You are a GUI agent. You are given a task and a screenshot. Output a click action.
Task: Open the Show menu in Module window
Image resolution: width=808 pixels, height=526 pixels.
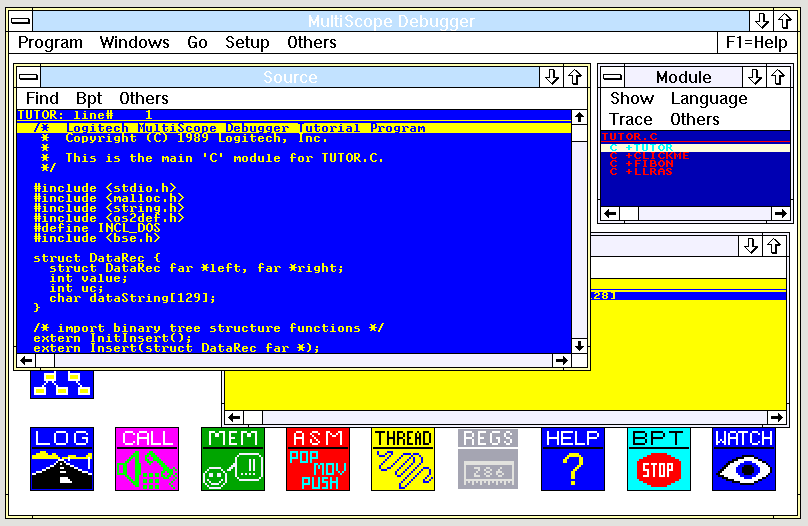pos(632,98)
